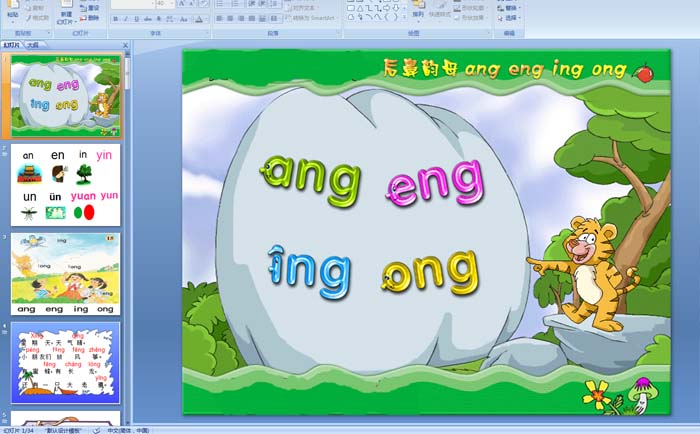Click the blue 'ing' text on the slide
The image size is (700, 434).
coord(309,272)
